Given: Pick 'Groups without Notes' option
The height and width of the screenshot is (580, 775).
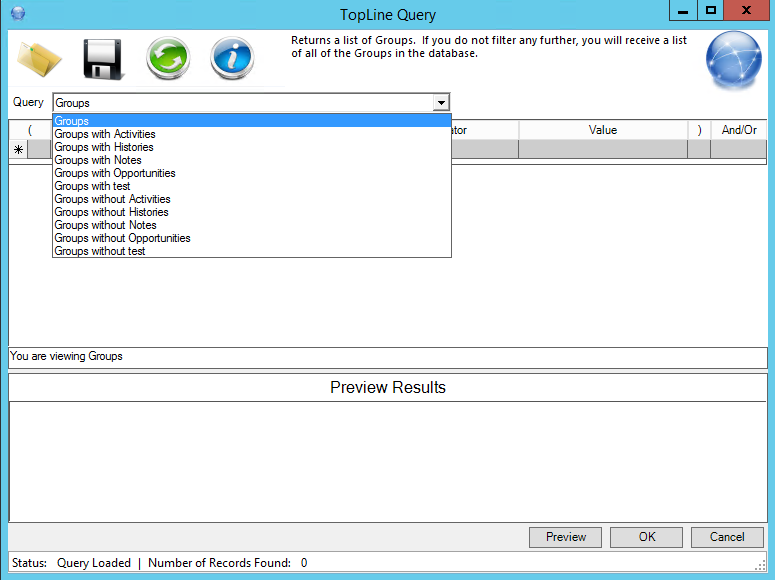Looking at the screenshot, I should pos(252,225).
